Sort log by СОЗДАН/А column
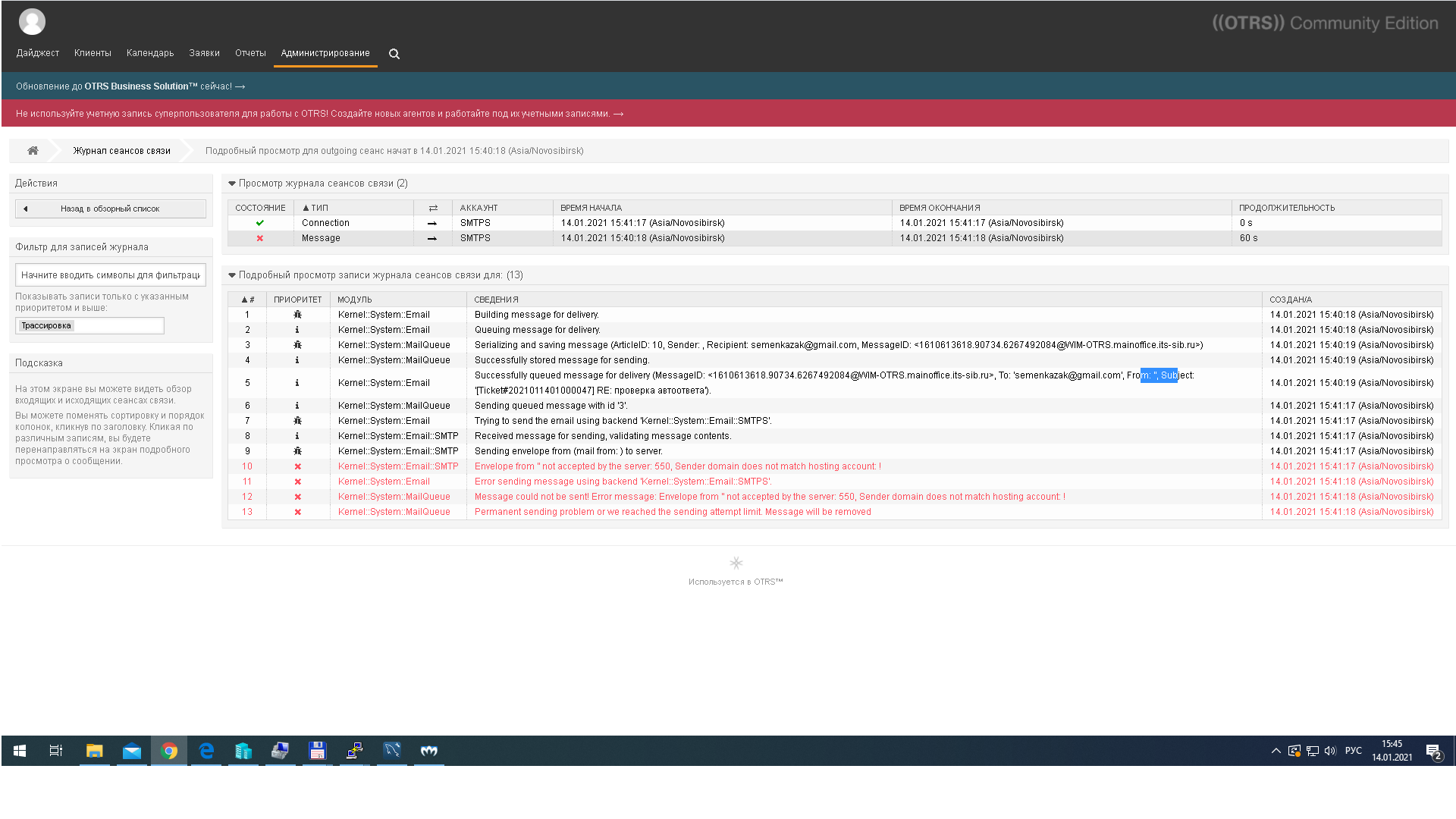1456x819 pixels. (x=1290, y=300)
